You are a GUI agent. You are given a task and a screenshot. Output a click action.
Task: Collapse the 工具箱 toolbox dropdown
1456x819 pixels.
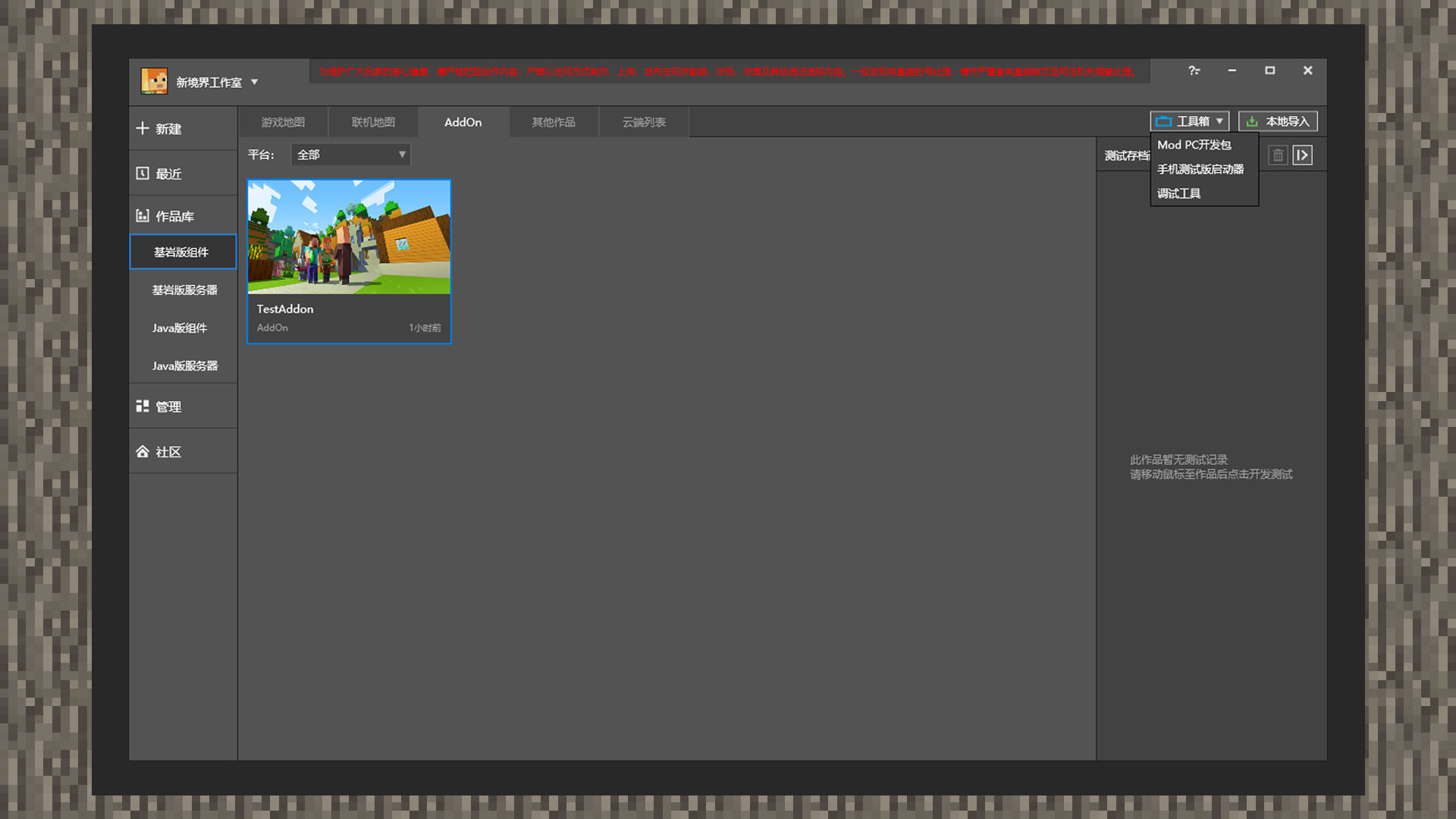(x=1189, y=121)
